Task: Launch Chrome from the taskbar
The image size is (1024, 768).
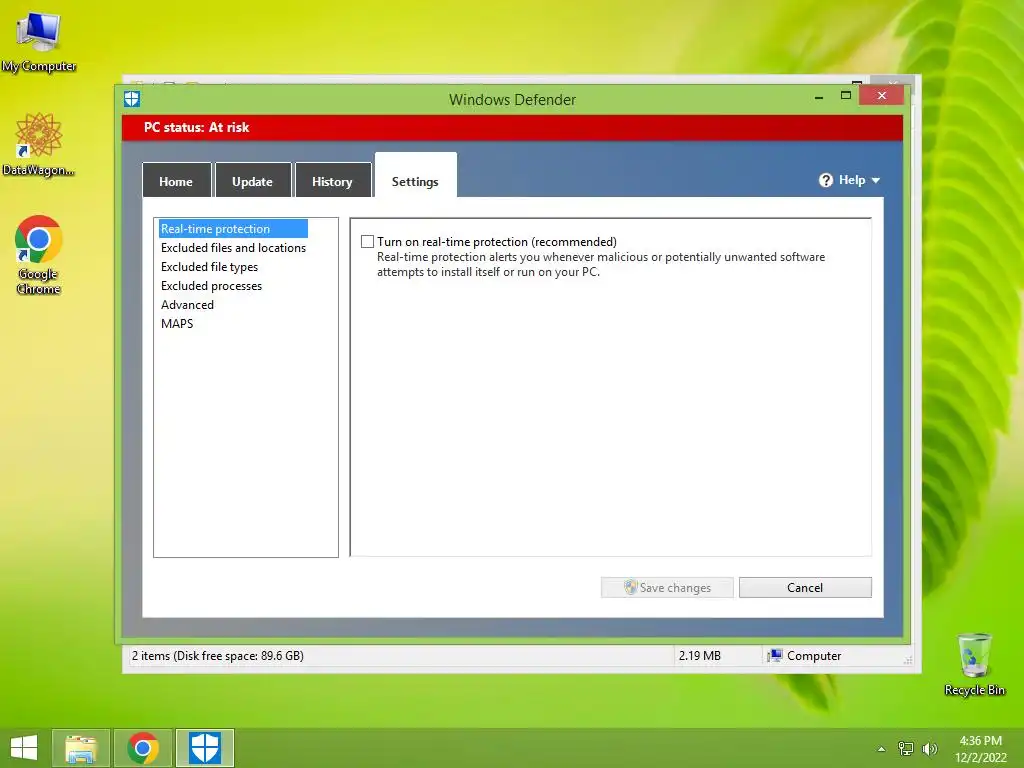Action: [x=143, y=748]
